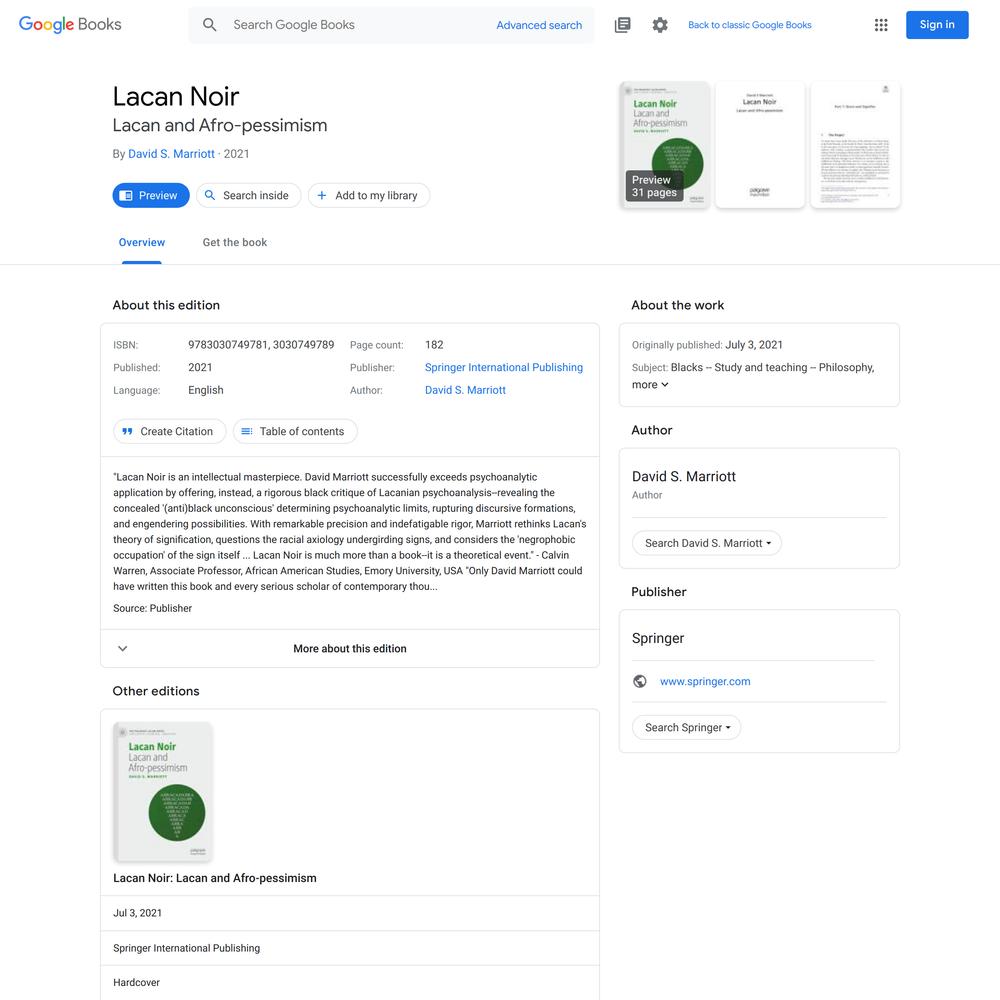Visit www.springer.com link
The image size is (1000, 1000).
(705, 681)
